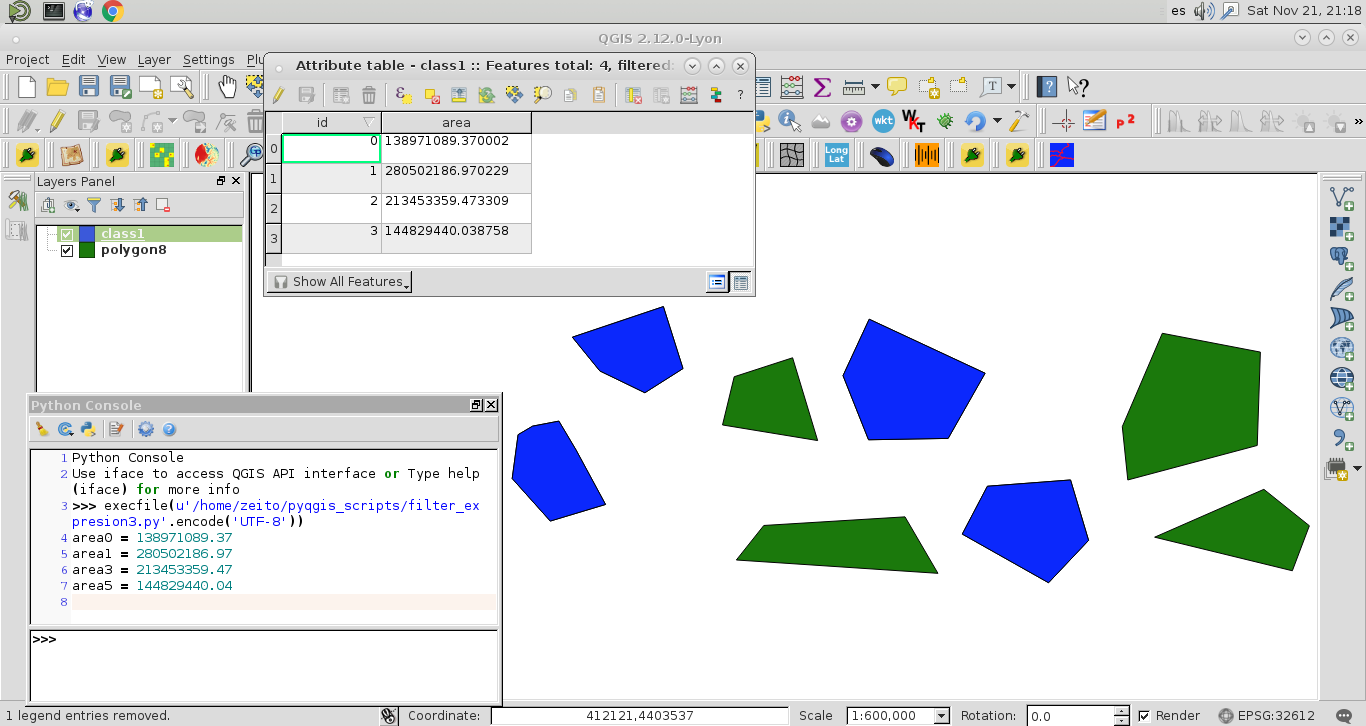Open the field calculator abacus icon in main toolbar

(792, 87)
